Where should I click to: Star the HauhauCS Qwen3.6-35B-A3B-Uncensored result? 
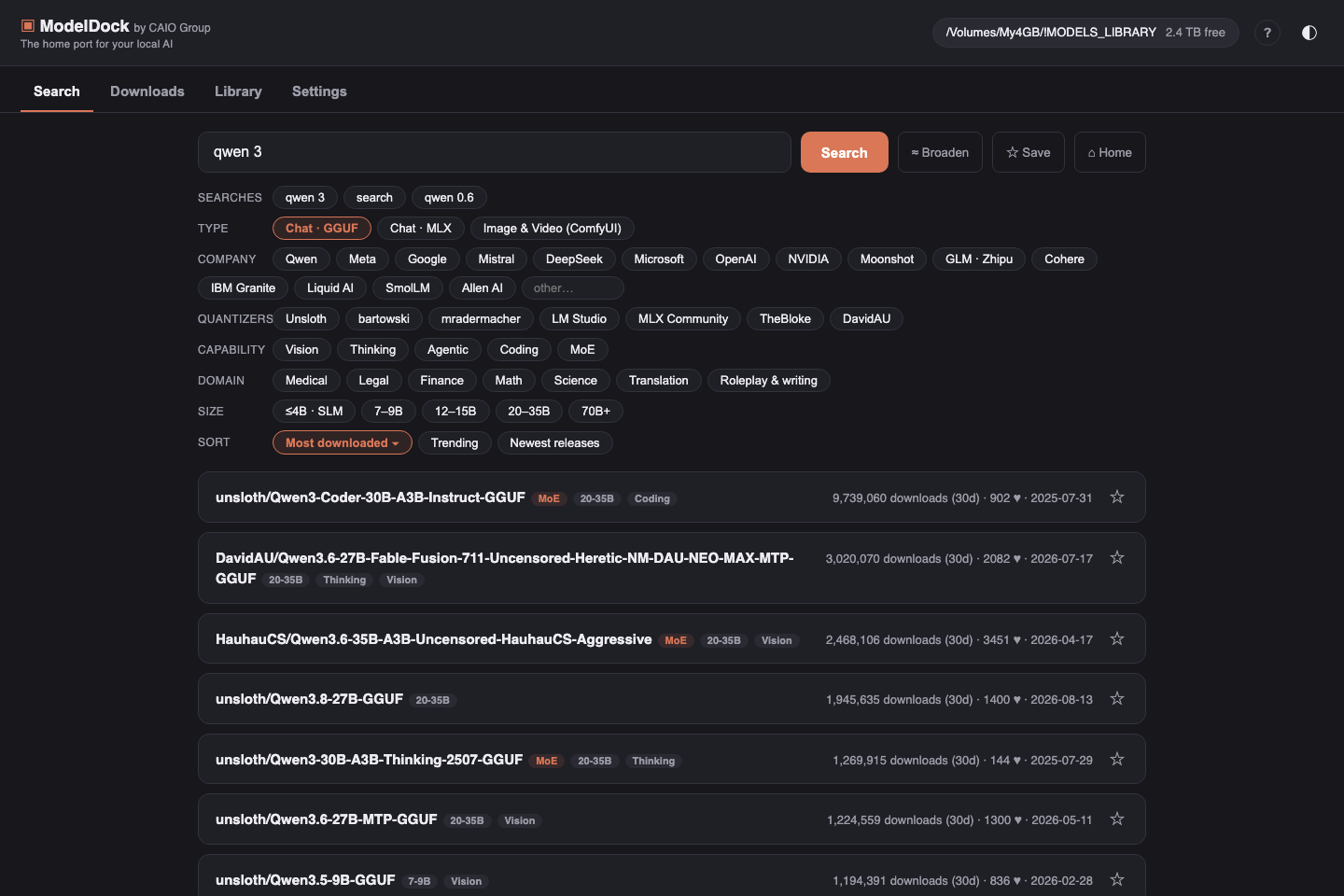[x=1117, y=639]
